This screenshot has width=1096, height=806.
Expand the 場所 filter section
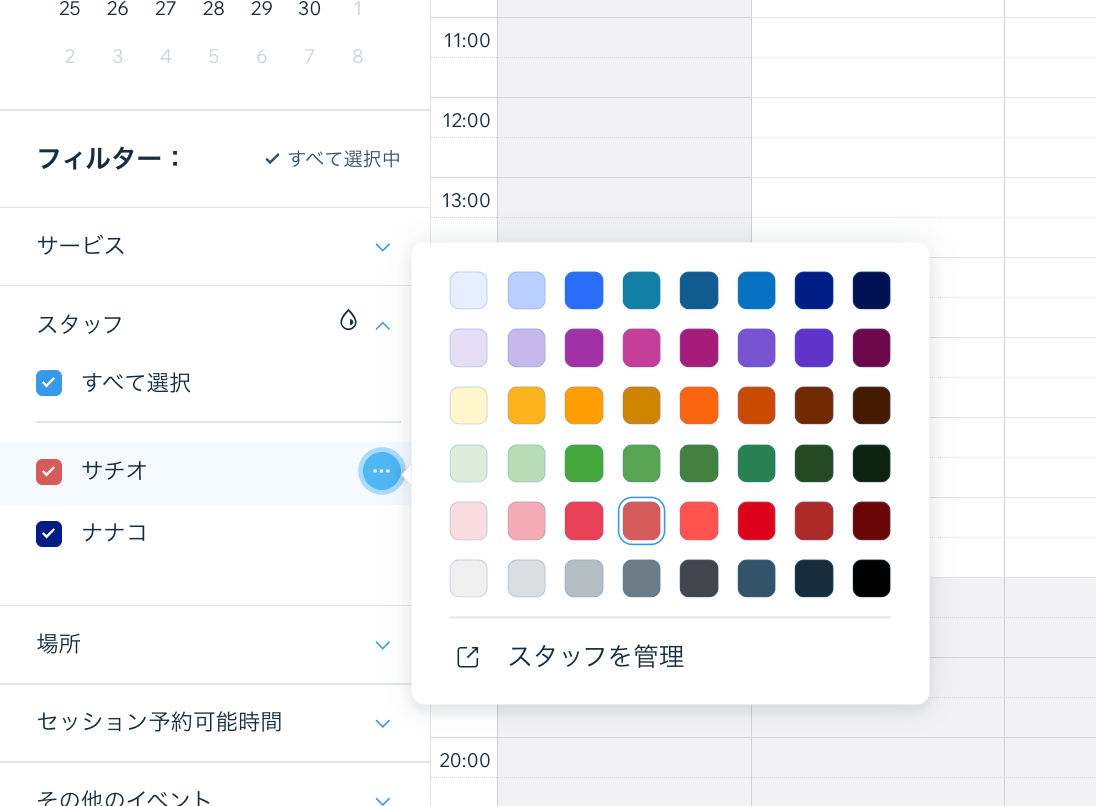(x=382, y=645)
